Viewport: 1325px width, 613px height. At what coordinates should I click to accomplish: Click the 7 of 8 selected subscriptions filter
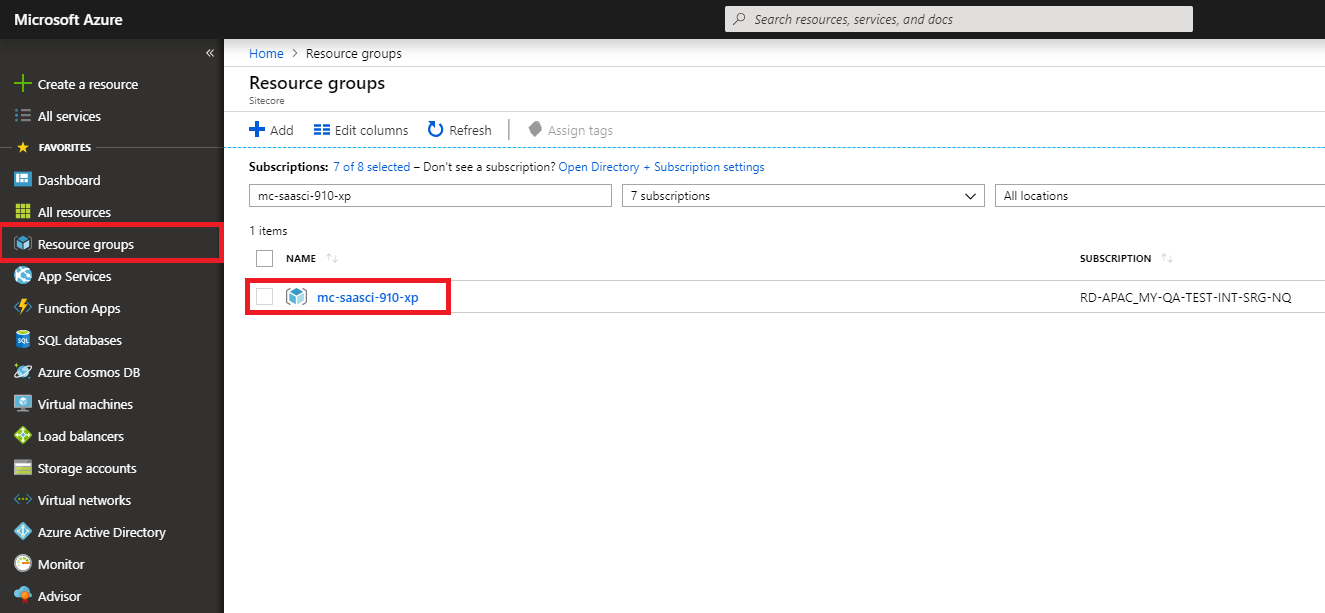point(371,166)
